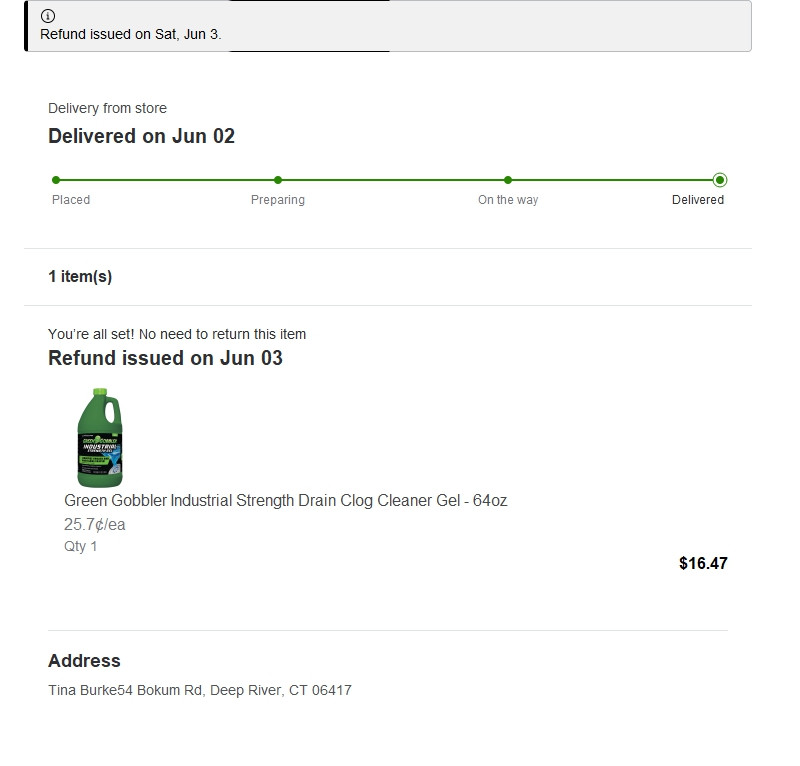Viewport: 800px width, 766px height.
Task: Click the Delivered circle marker on tracker
Action: [x=720, y=180]
